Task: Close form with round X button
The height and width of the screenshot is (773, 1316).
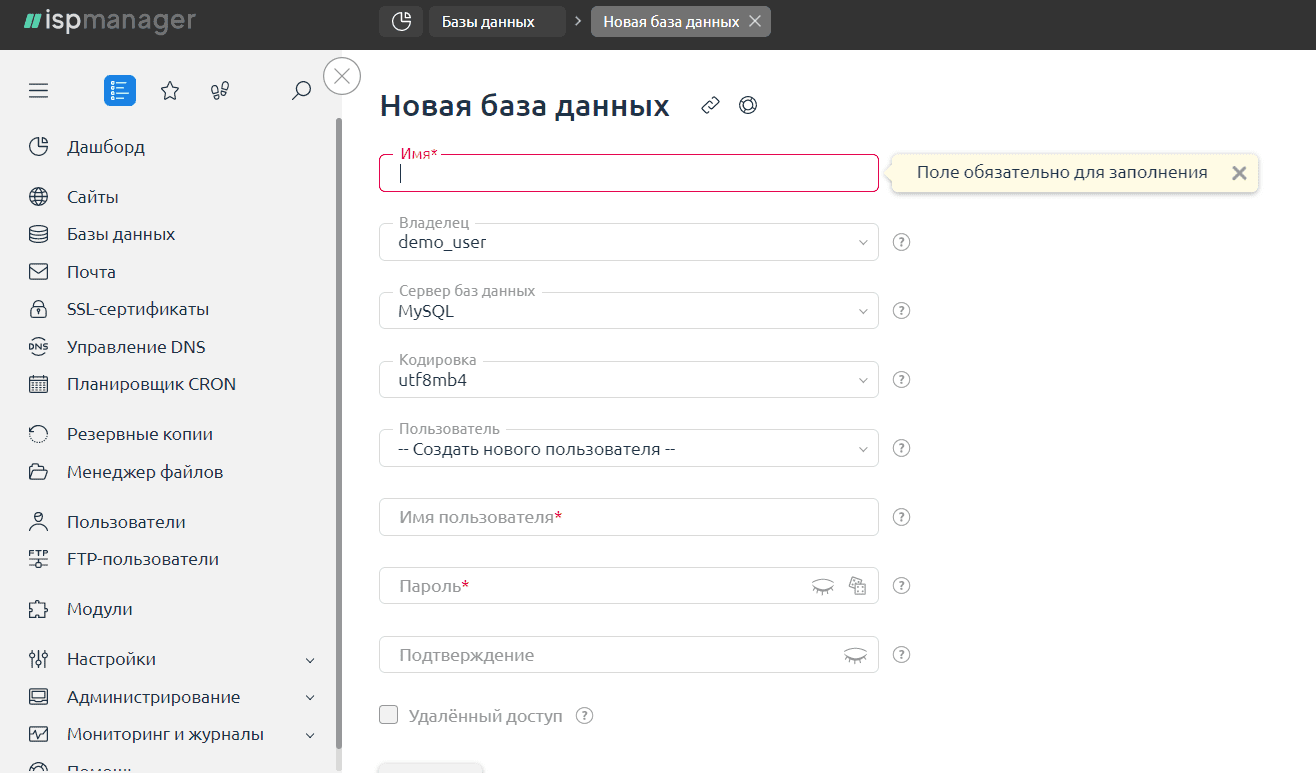Action: coord(342,76)
